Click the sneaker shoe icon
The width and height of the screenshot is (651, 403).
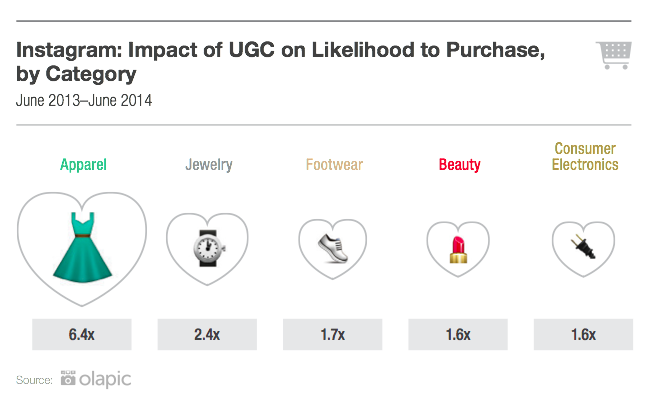point(333,248)
